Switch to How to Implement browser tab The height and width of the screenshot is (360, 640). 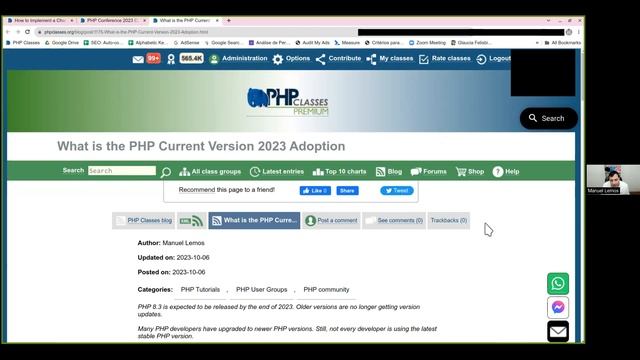click(x=40, y=20)
